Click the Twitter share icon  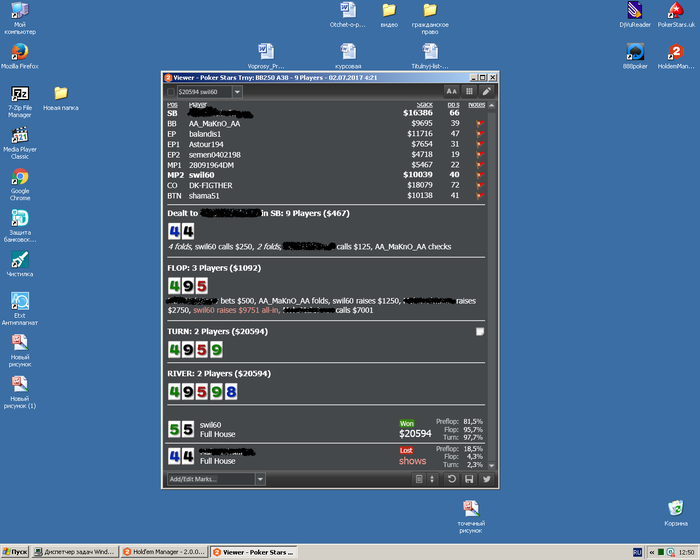[x=487, y=479]
